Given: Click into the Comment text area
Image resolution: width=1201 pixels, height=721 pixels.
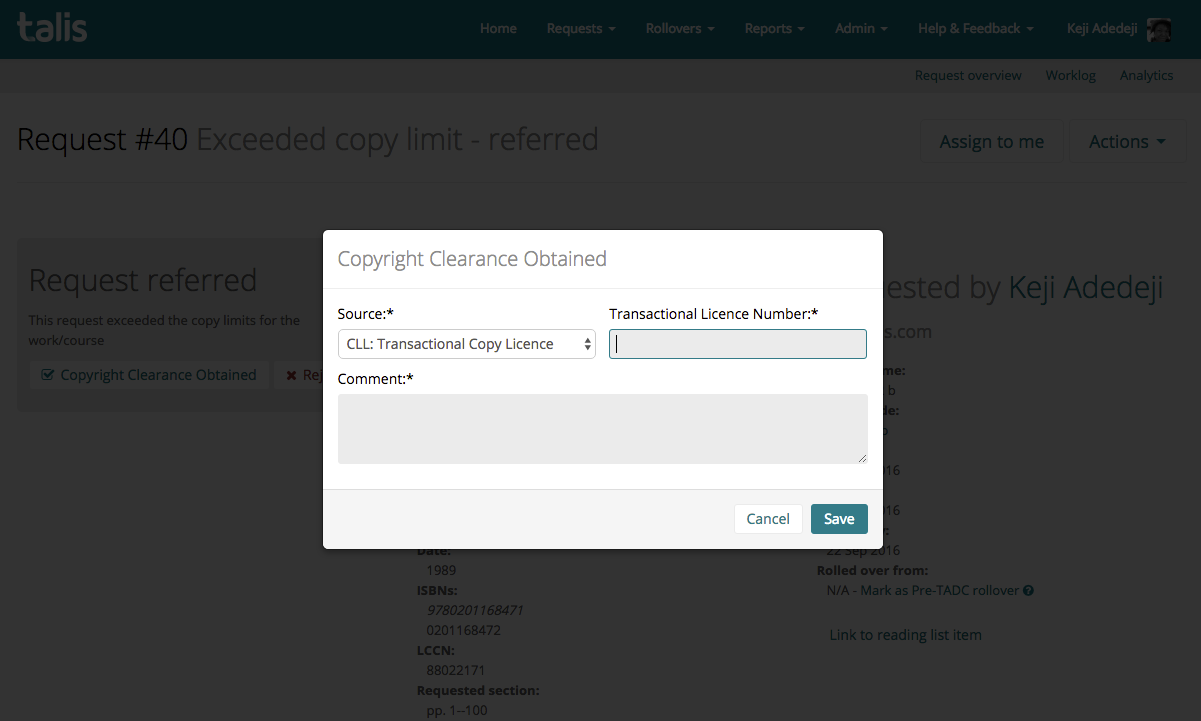Looking at the screenshot, I should pos(602,429).
